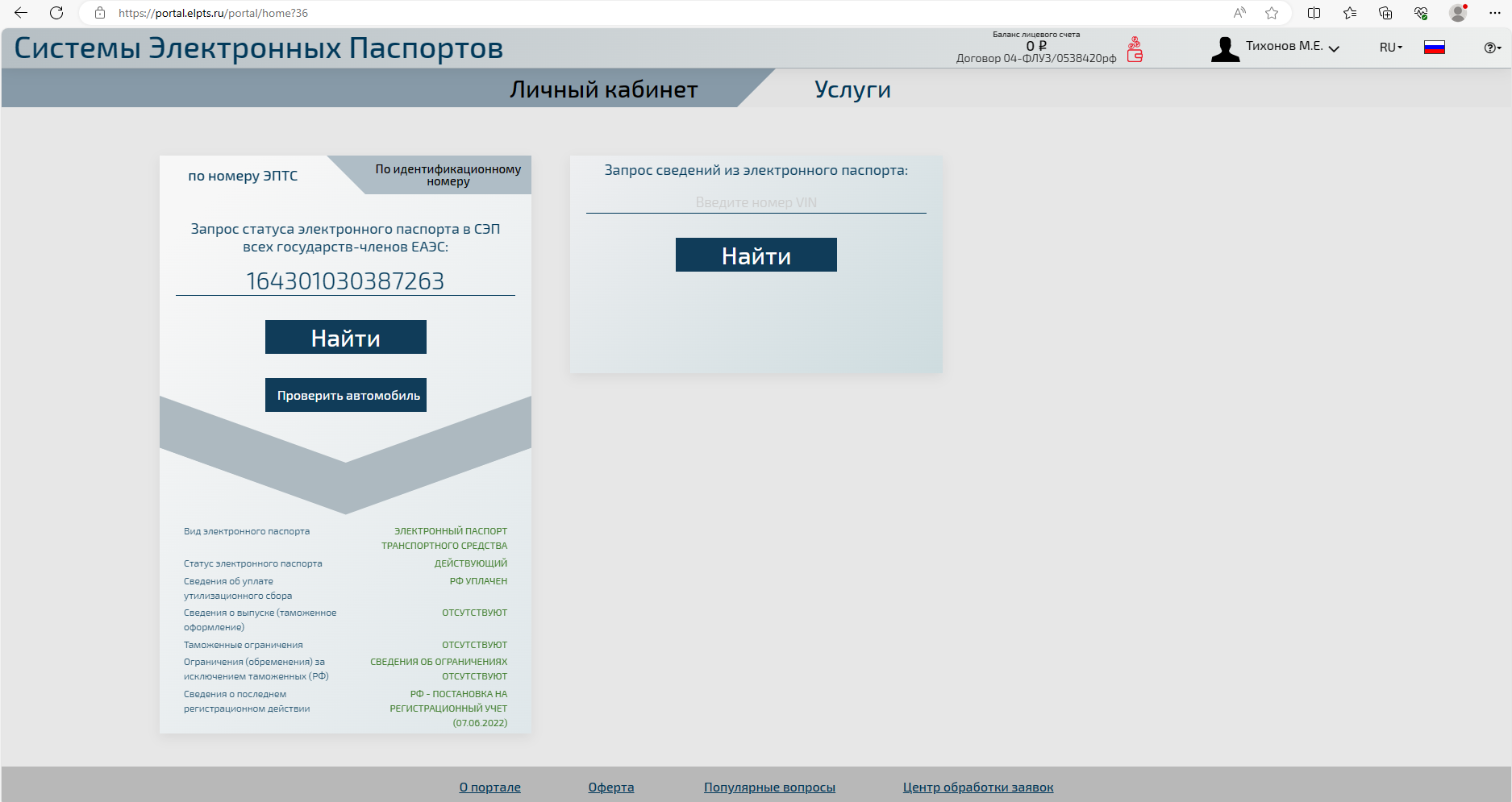The image size is (1512, 802).
Task: Open browser profile avatar
Action: click(x=1458, y=13)
